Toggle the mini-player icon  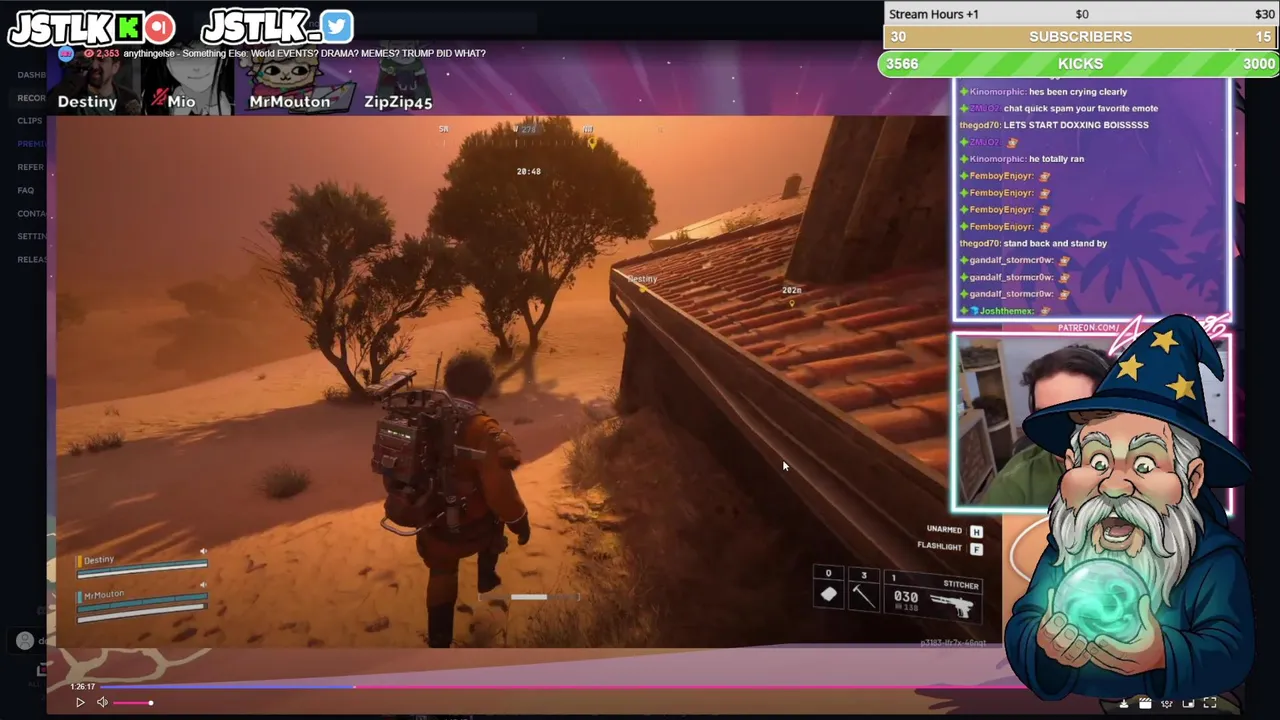[1188, 704]
